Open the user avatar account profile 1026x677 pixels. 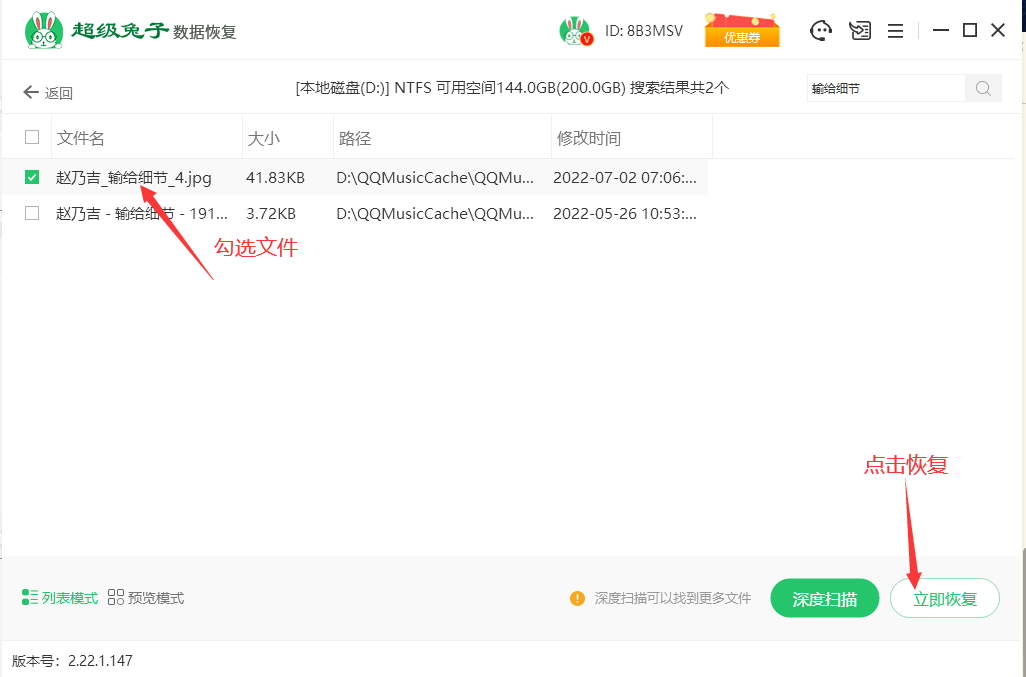(575, 31)
